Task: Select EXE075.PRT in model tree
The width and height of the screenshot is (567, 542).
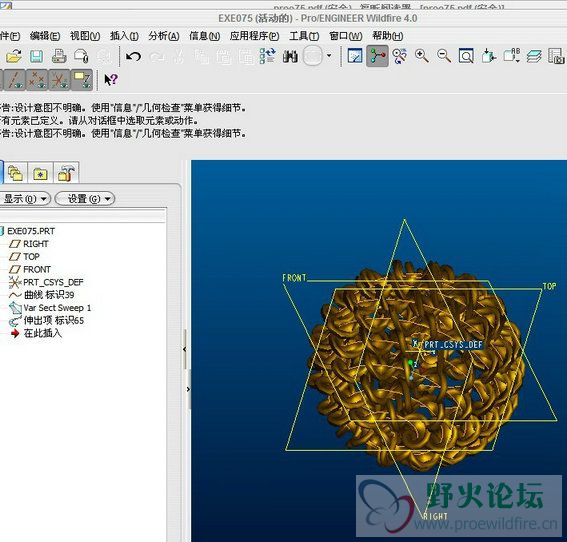Action: (31, 231)
